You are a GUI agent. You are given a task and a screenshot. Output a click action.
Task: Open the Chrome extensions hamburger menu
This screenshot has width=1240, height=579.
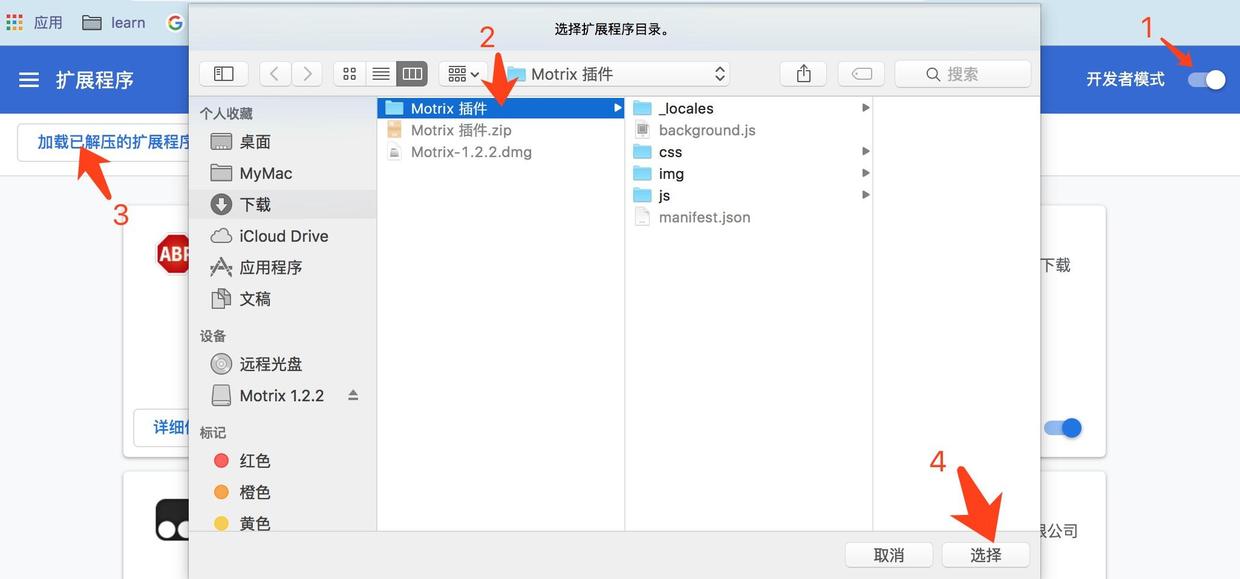[29, 80]
